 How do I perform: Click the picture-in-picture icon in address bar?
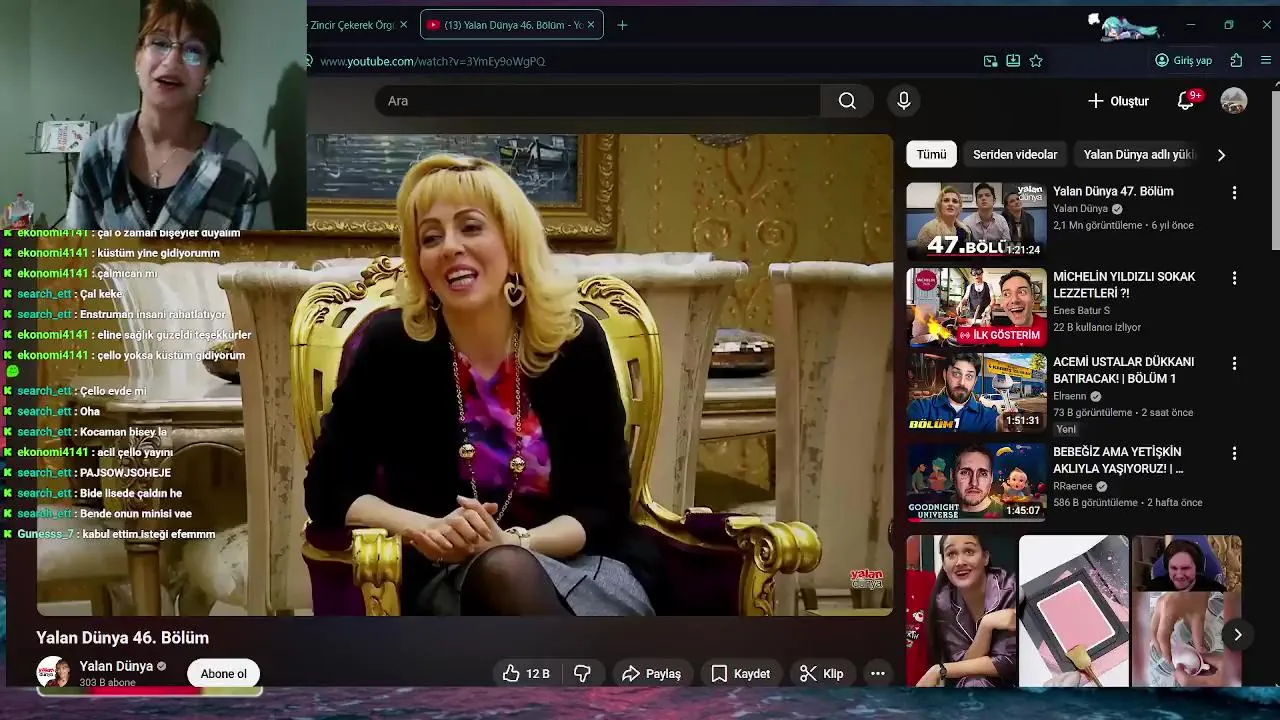990,61
